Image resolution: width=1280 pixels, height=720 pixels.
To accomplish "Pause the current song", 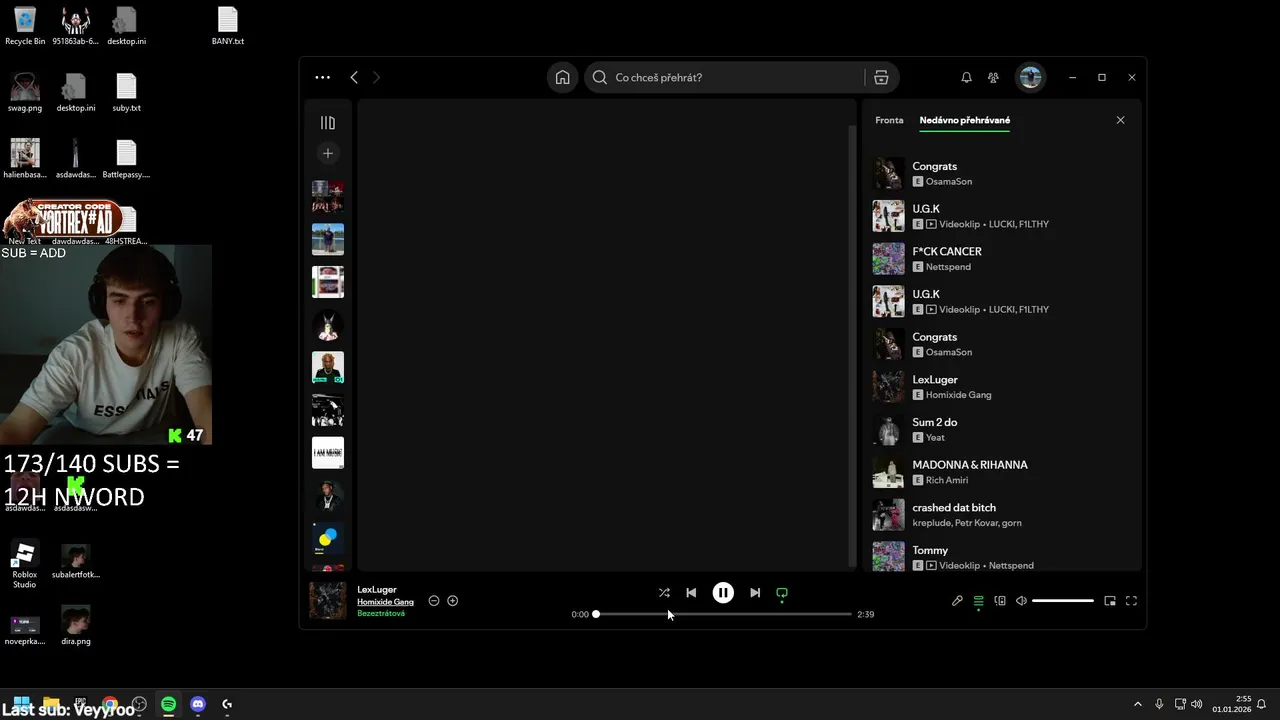I will [723, 593].
